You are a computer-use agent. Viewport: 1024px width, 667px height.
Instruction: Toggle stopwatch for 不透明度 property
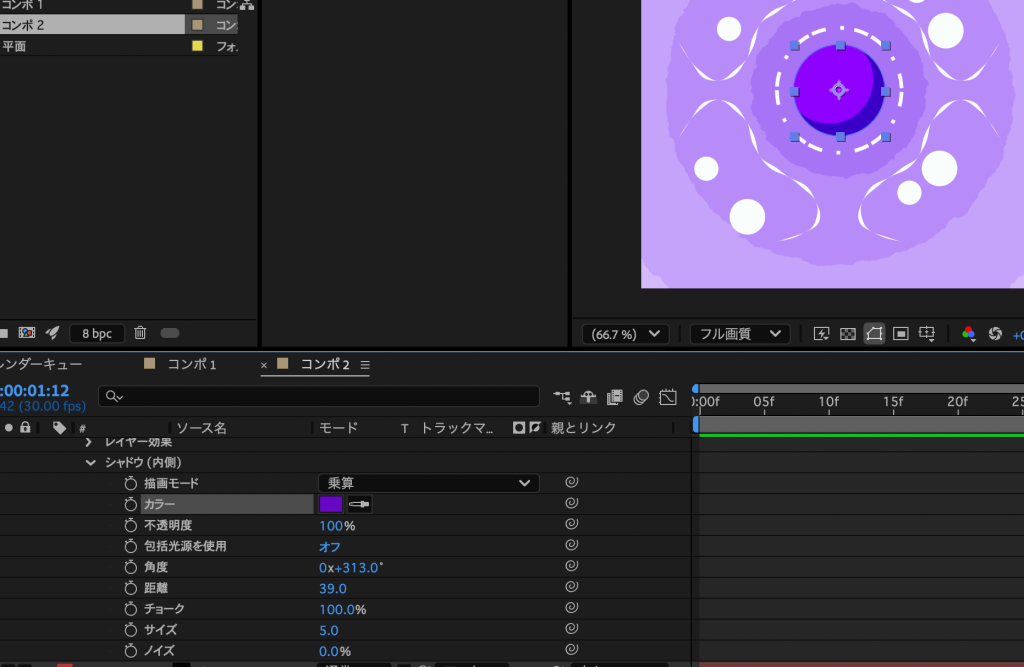130,526
